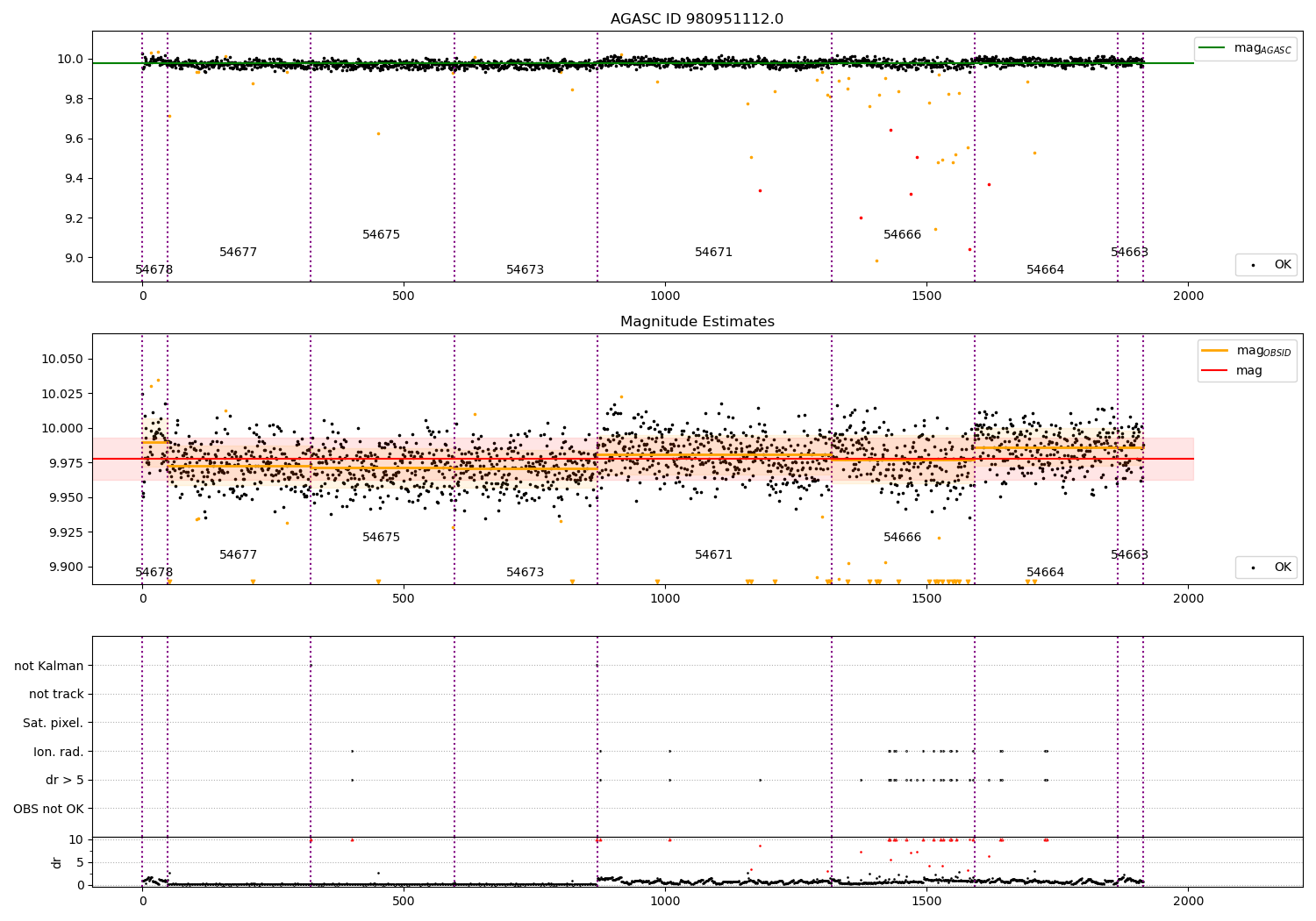Click x-axis tick '2000' under the top plot
This screenshot has height=921, width=1316.
tap(1188, 296)
